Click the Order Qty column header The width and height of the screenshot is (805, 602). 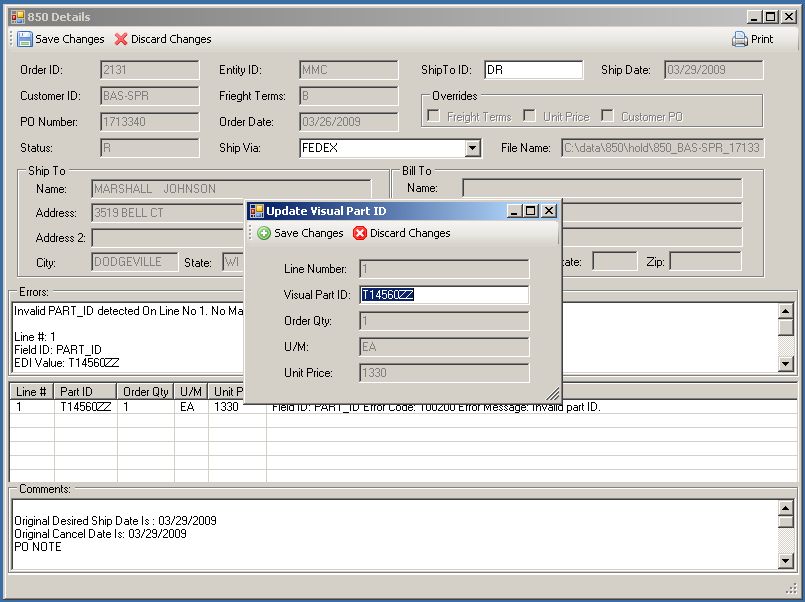click(x=146, y=392)
